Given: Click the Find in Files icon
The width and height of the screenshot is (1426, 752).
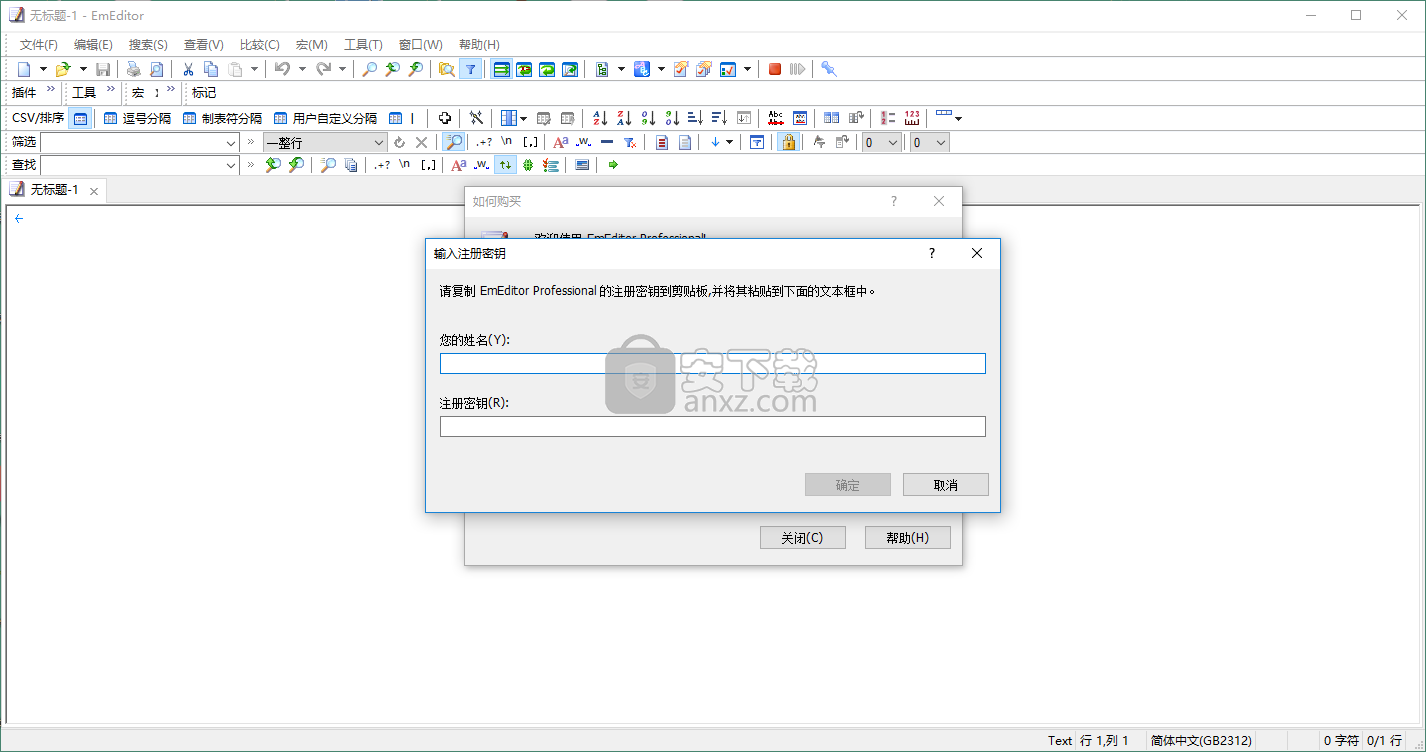Looking at the screenshot, I should click(447, 69).
